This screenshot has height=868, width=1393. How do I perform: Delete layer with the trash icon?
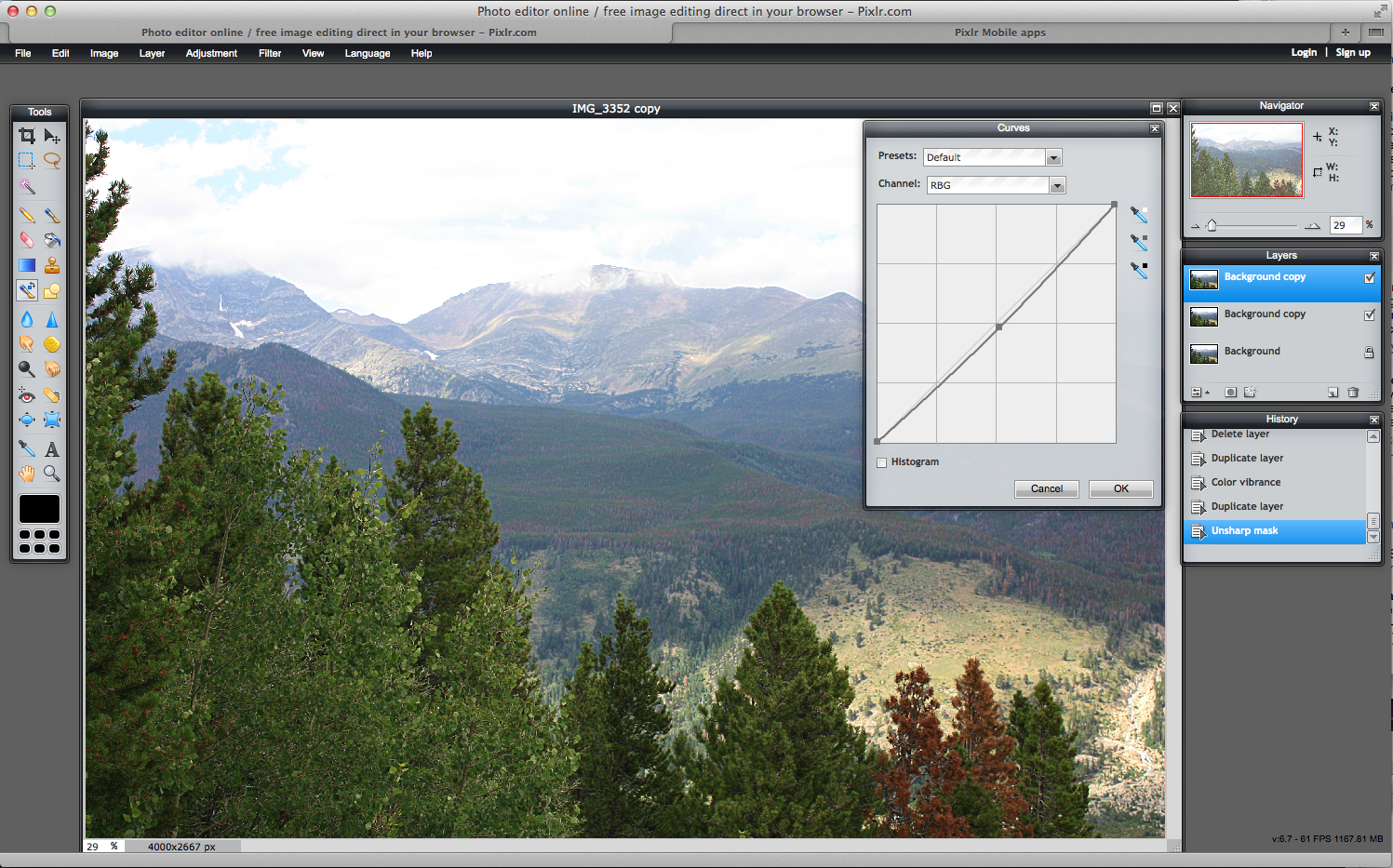(1353, 393)
